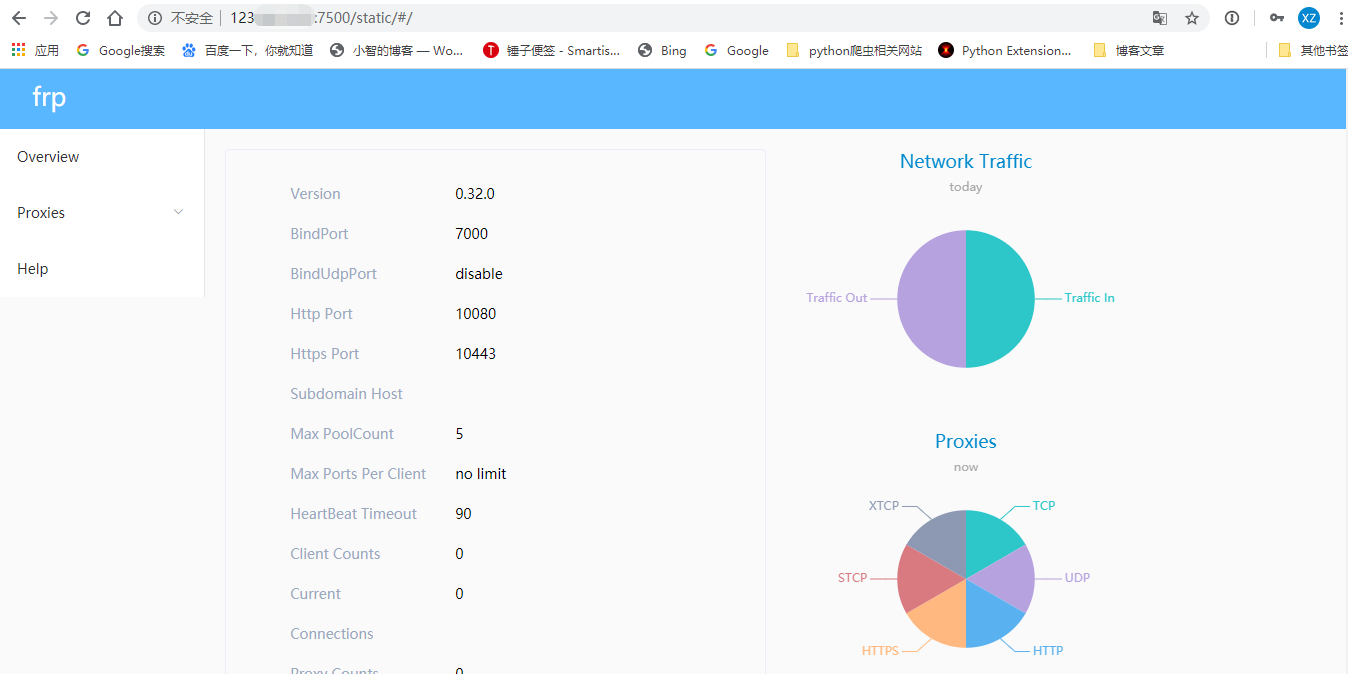Open the XZ profile avatar

click(x=1309, y=18)
